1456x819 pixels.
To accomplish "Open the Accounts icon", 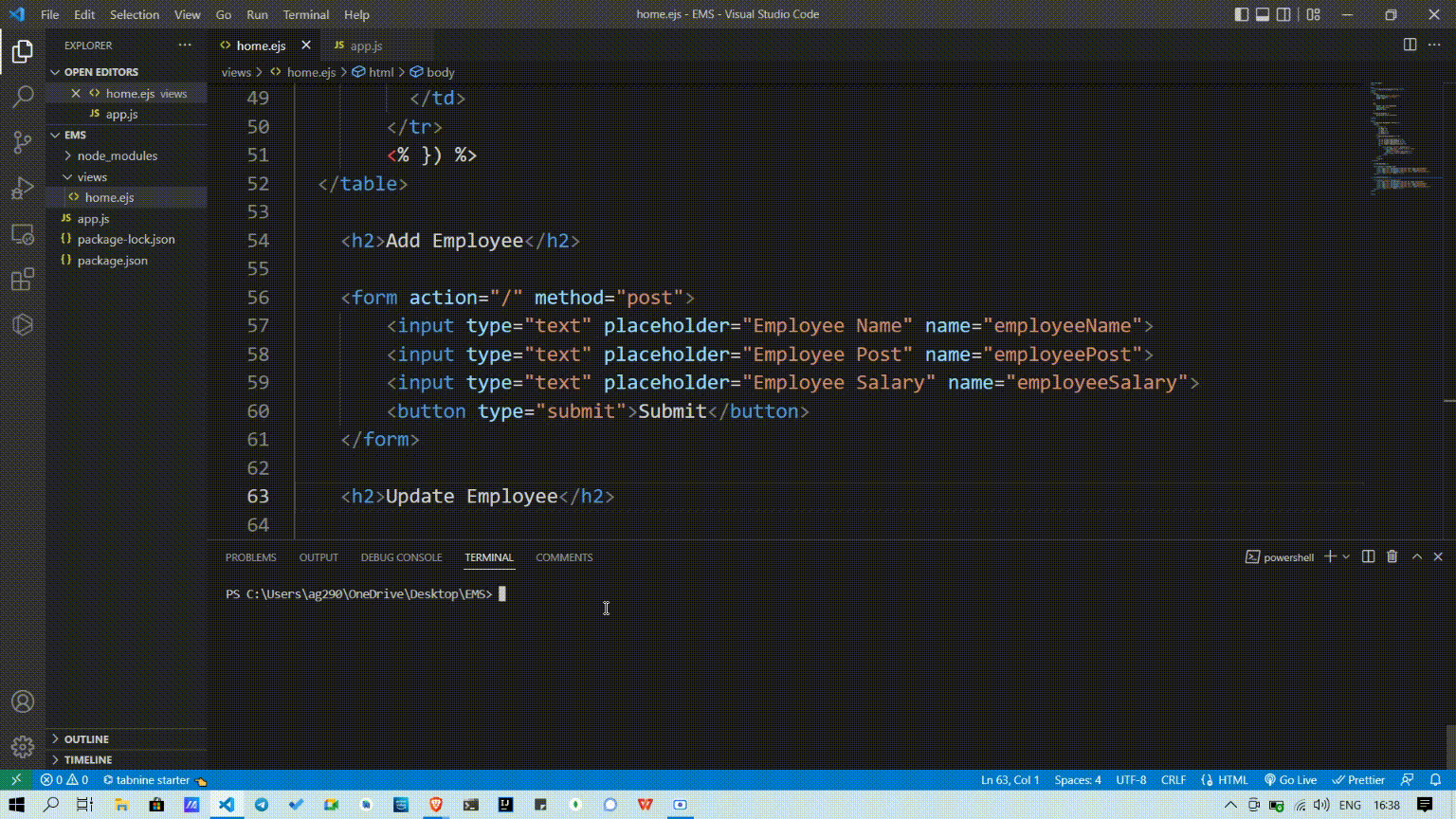I will point(23,701).
